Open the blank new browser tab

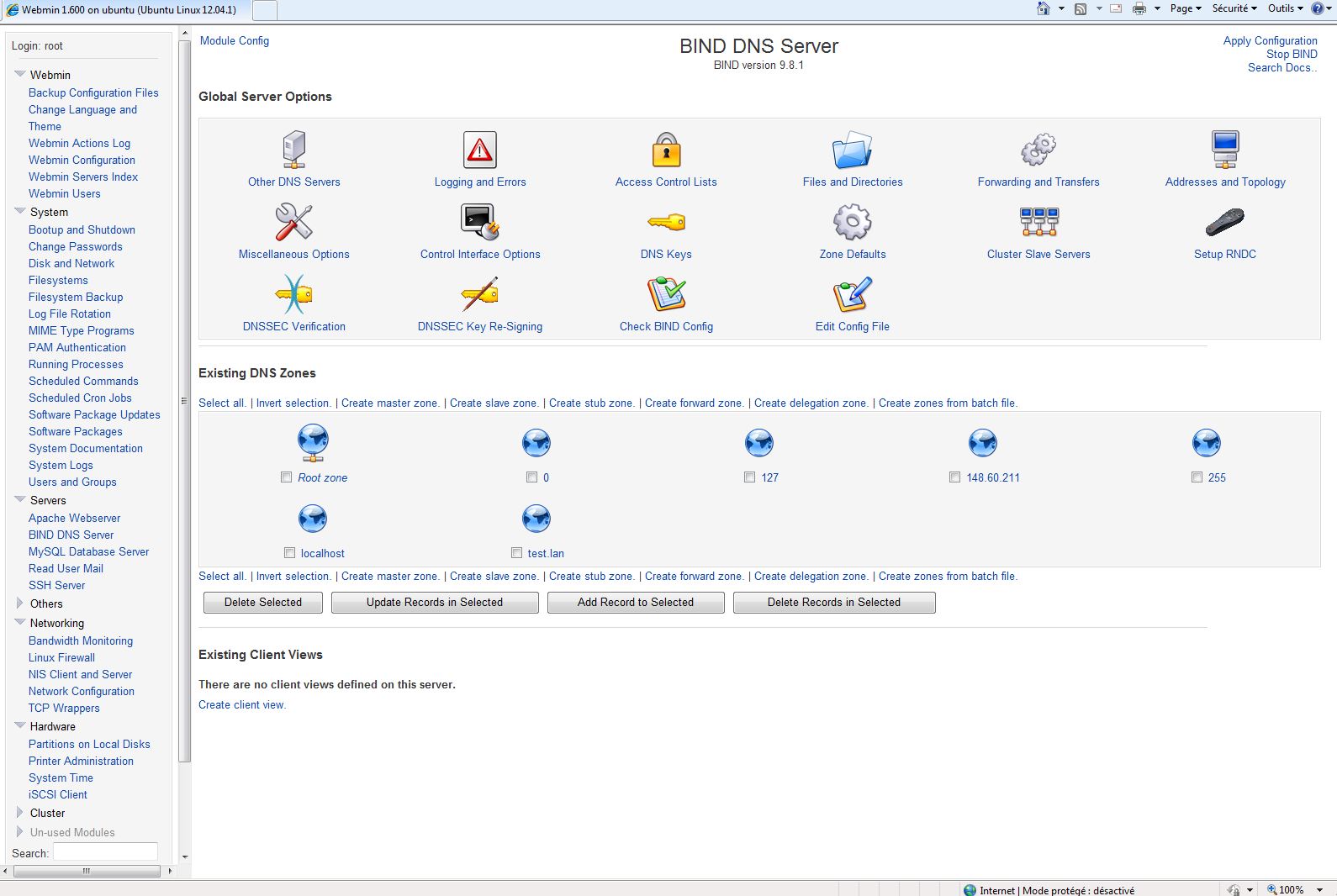[x=264, y=10]
